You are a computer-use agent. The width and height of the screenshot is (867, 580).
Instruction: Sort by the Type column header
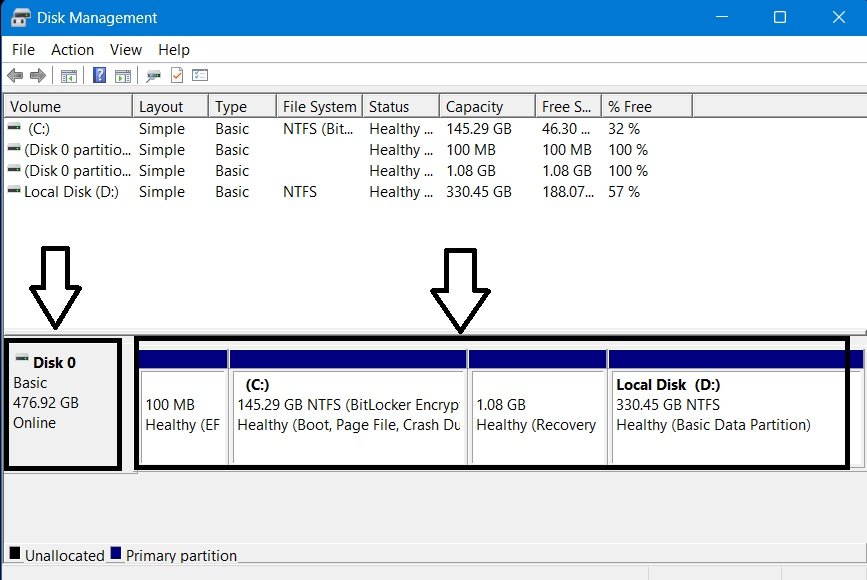click(243, 106)
